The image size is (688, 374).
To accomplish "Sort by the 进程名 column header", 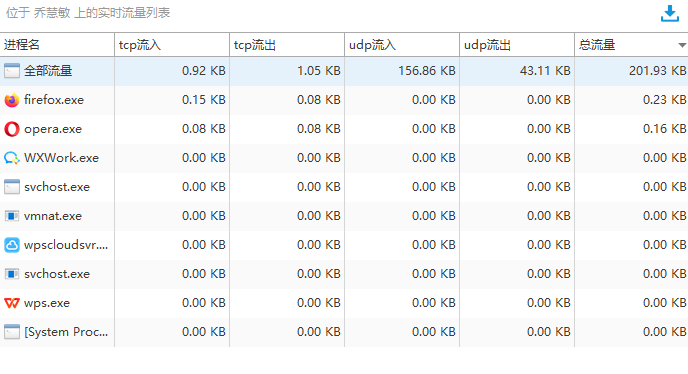I will [57, 45].
